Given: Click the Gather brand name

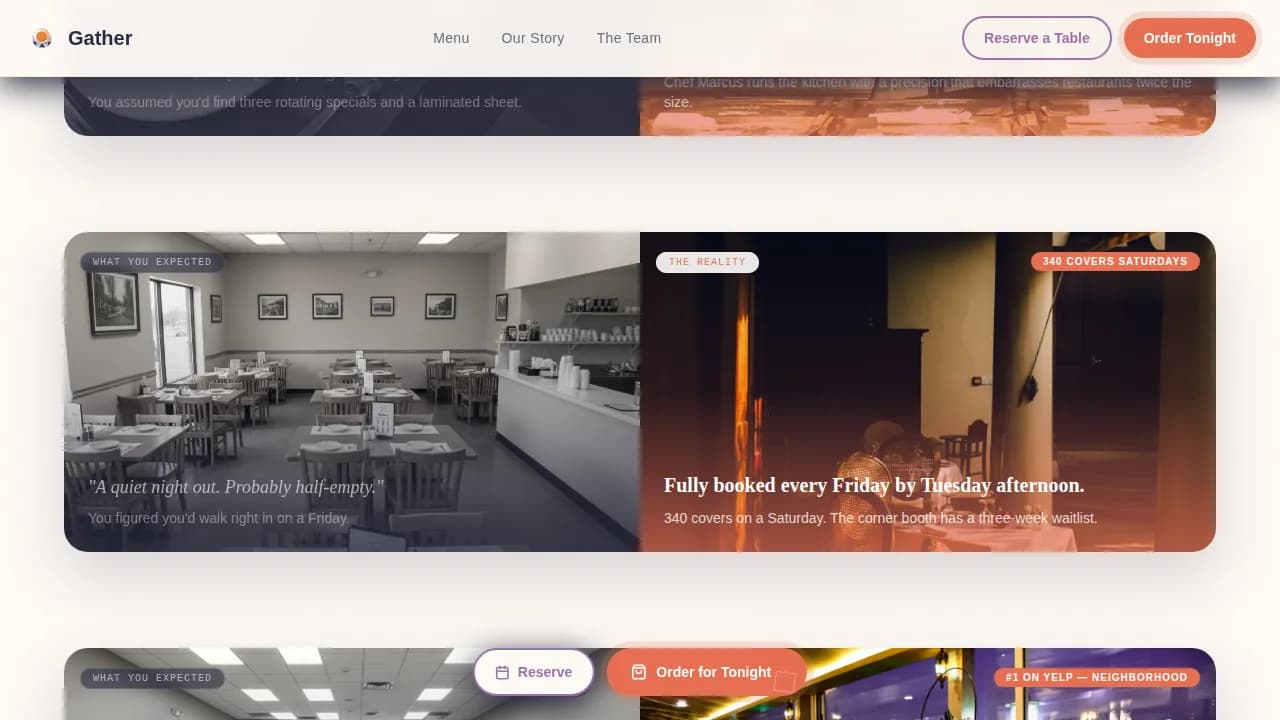Looking at the screenshot, I should pos(100,38).
